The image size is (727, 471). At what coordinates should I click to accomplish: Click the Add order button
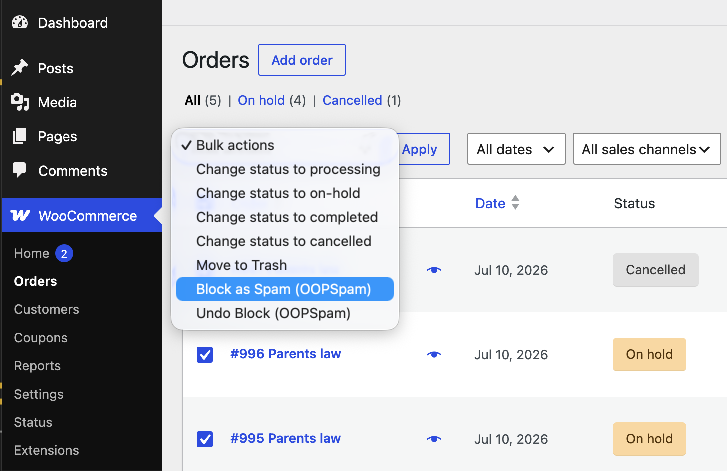tap(302, 60)
